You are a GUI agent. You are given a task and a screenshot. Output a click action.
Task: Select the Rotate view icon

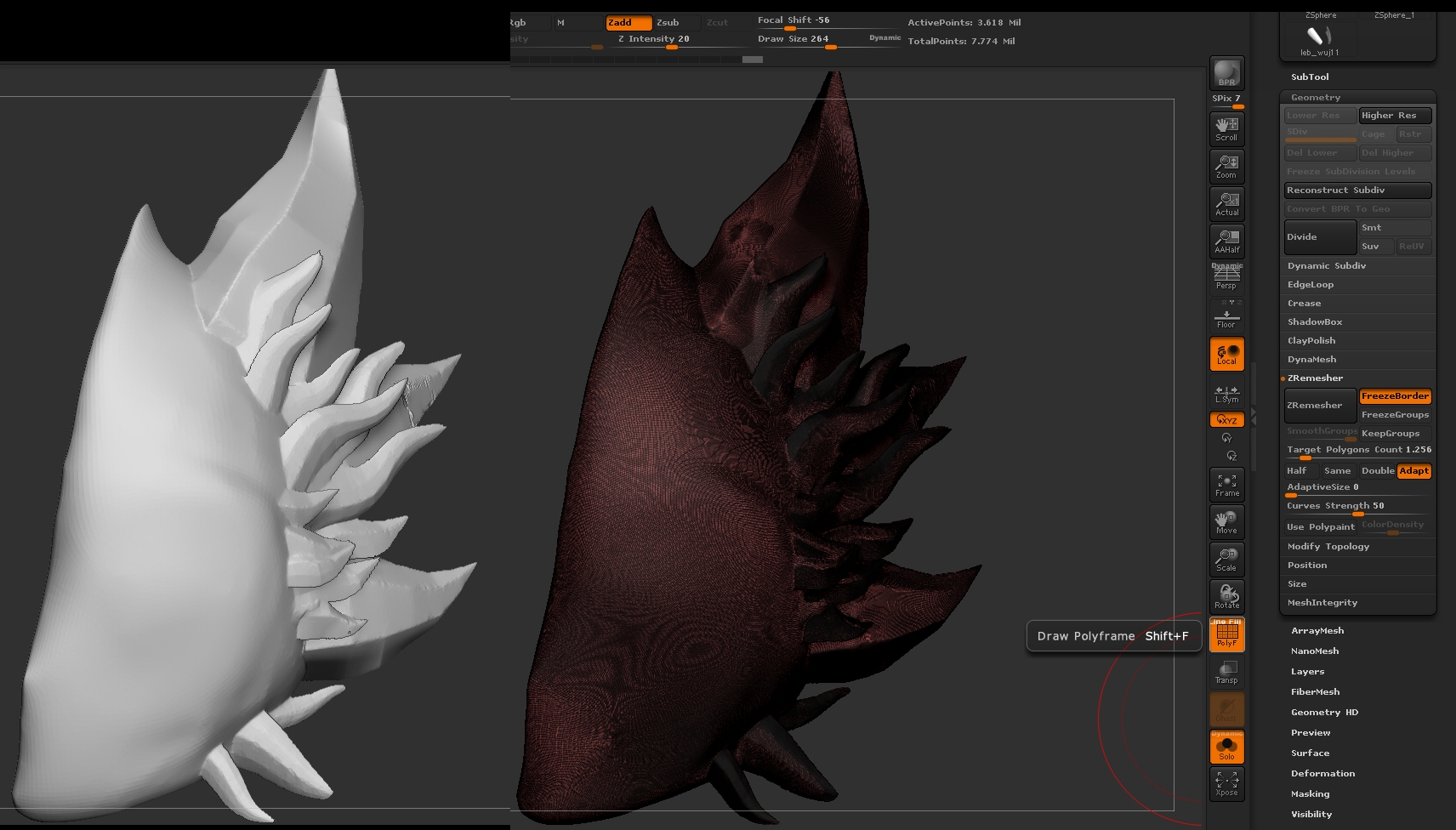pyautogui.click(x=1226, y=597)
